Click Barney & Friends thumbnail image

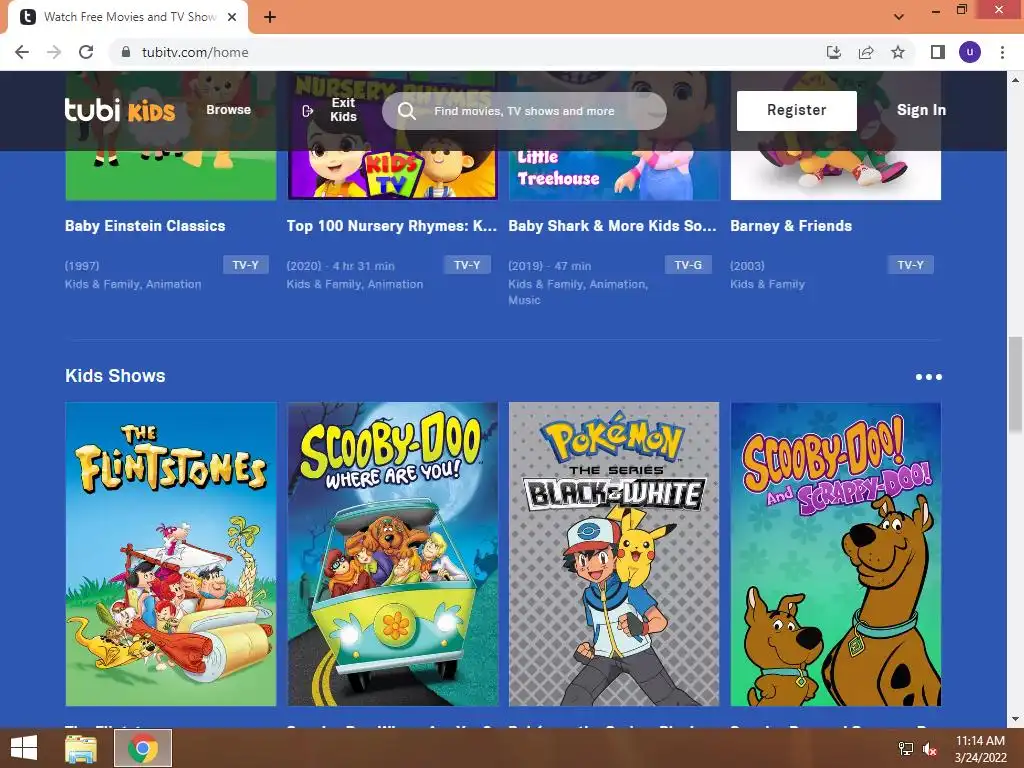coord(835,175)
